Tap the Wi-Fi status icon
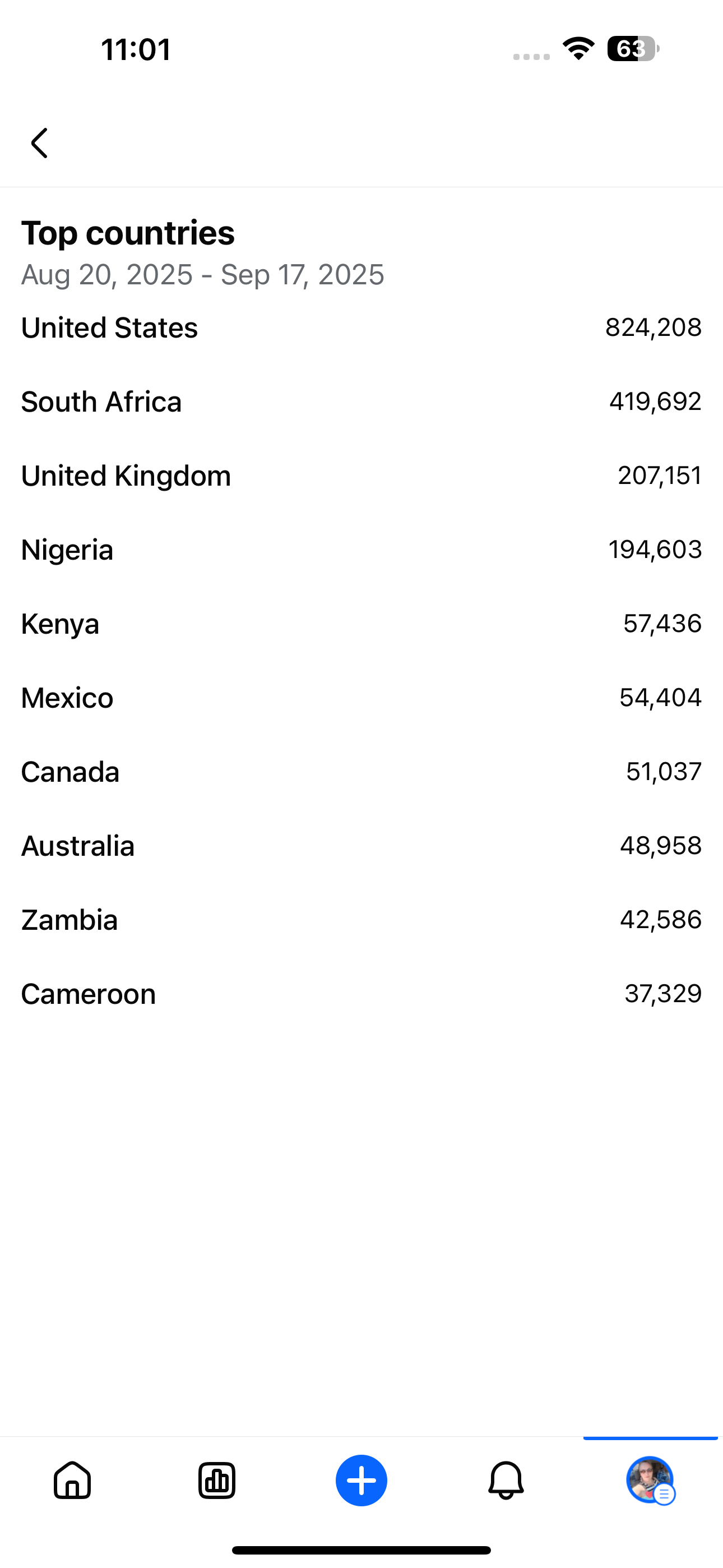Image resolution: width=723 pixels, height=1568 pixels. (579, 49)
